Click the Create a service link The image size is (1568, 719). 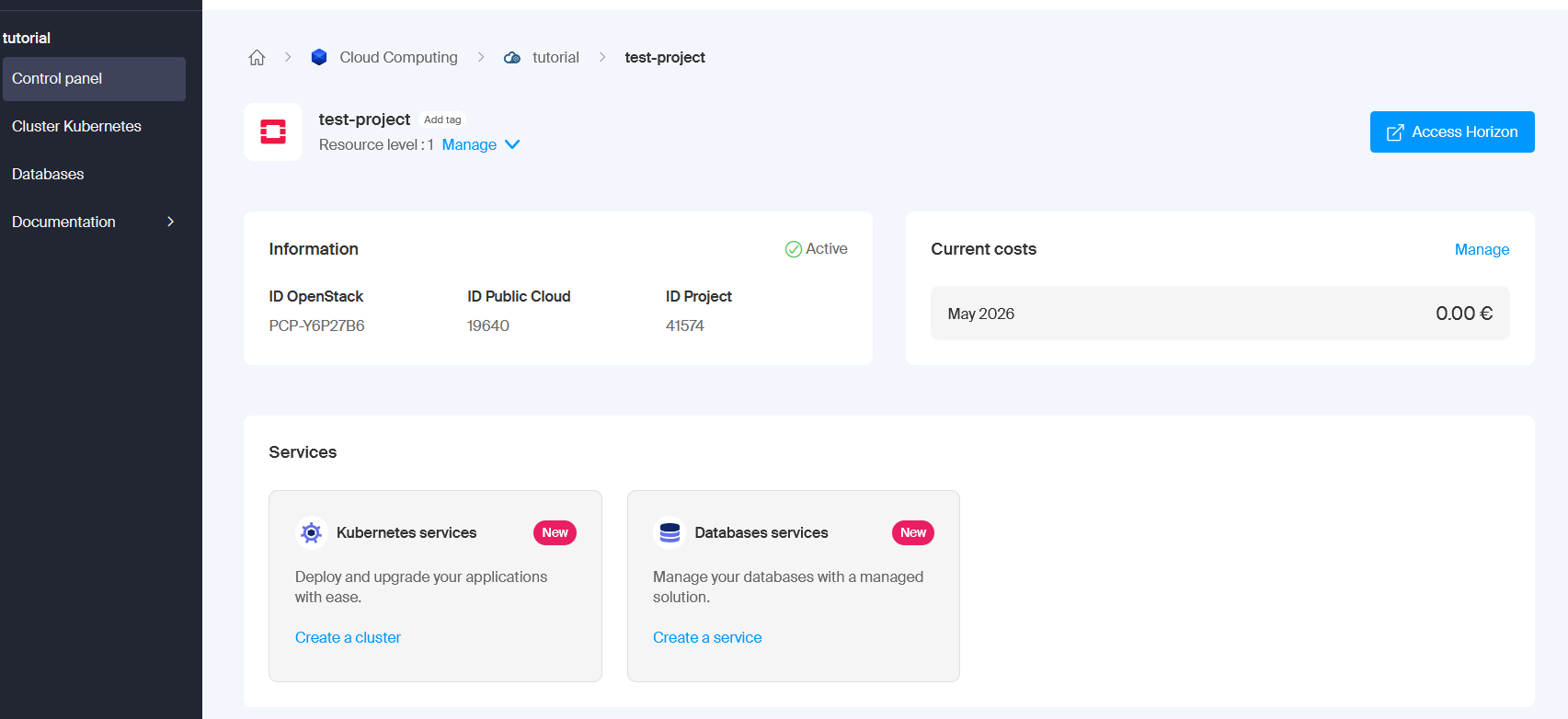[707, 637]
